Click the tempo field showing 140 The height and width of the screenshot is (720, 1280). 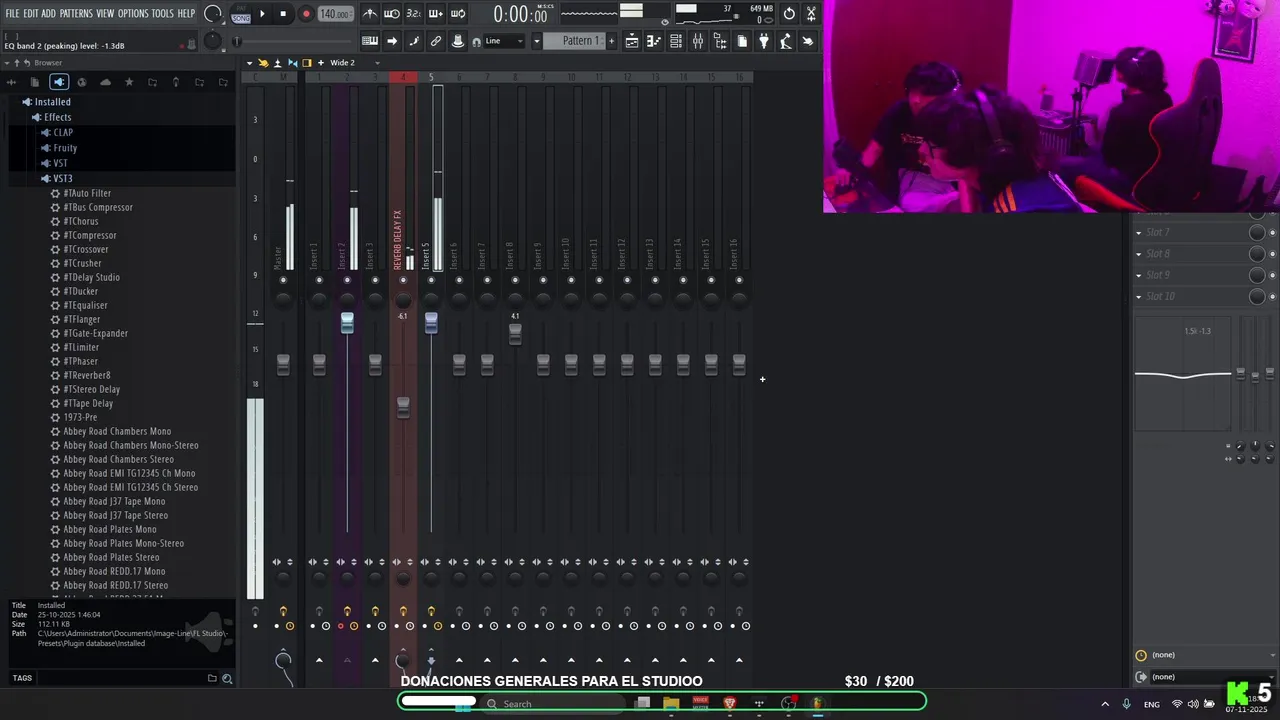coord(335,14)
